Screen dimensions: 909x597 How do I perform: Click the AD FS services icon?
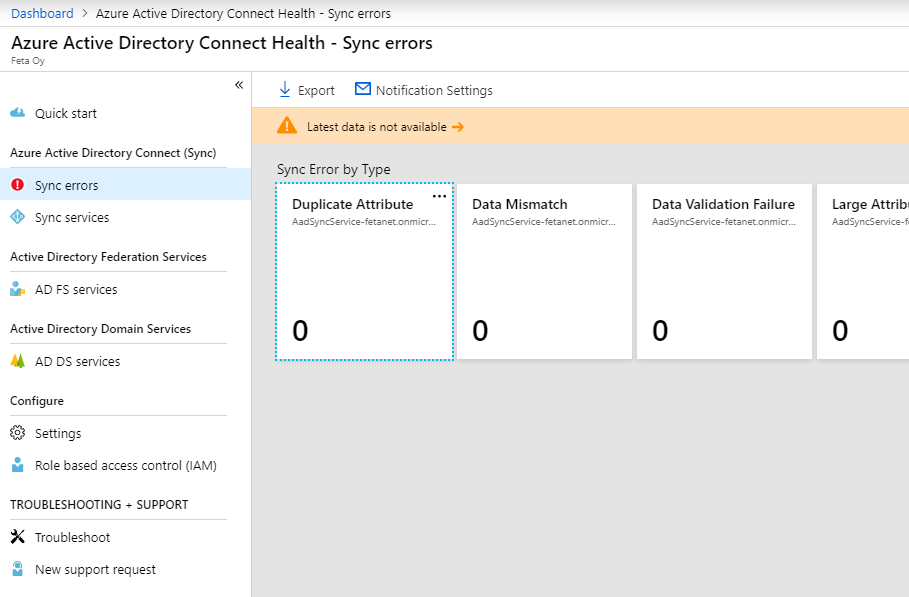coord(17,289)
